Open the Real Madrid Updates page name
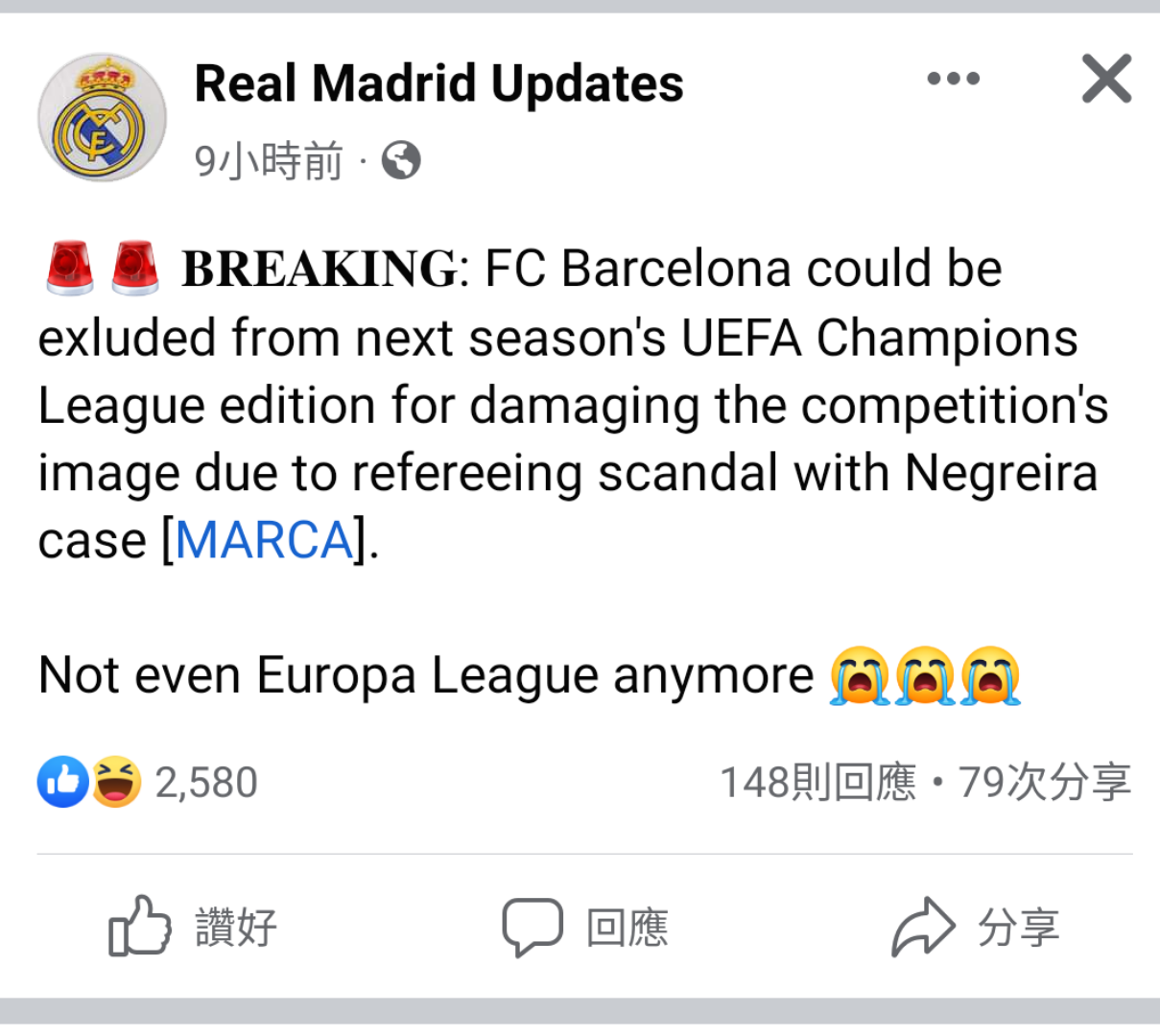 click(439, 83)
